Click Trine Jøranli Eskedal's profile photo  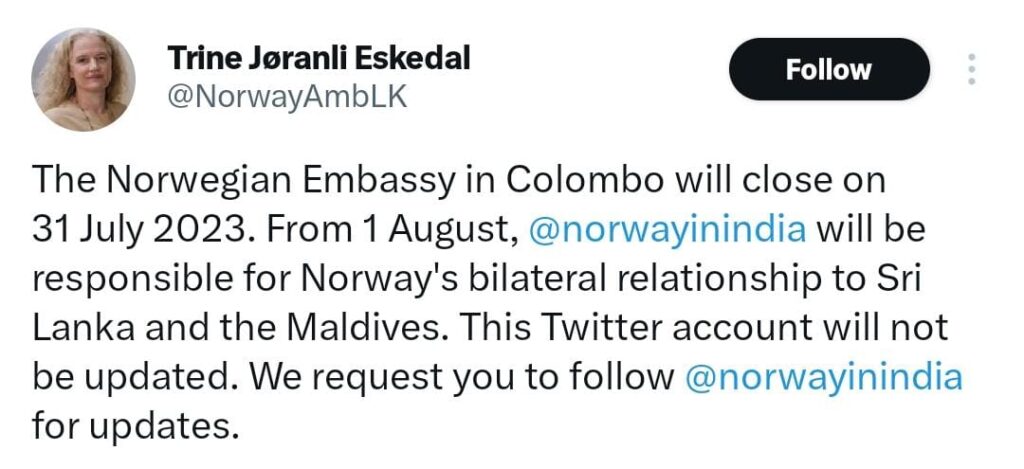coord(83,78)
